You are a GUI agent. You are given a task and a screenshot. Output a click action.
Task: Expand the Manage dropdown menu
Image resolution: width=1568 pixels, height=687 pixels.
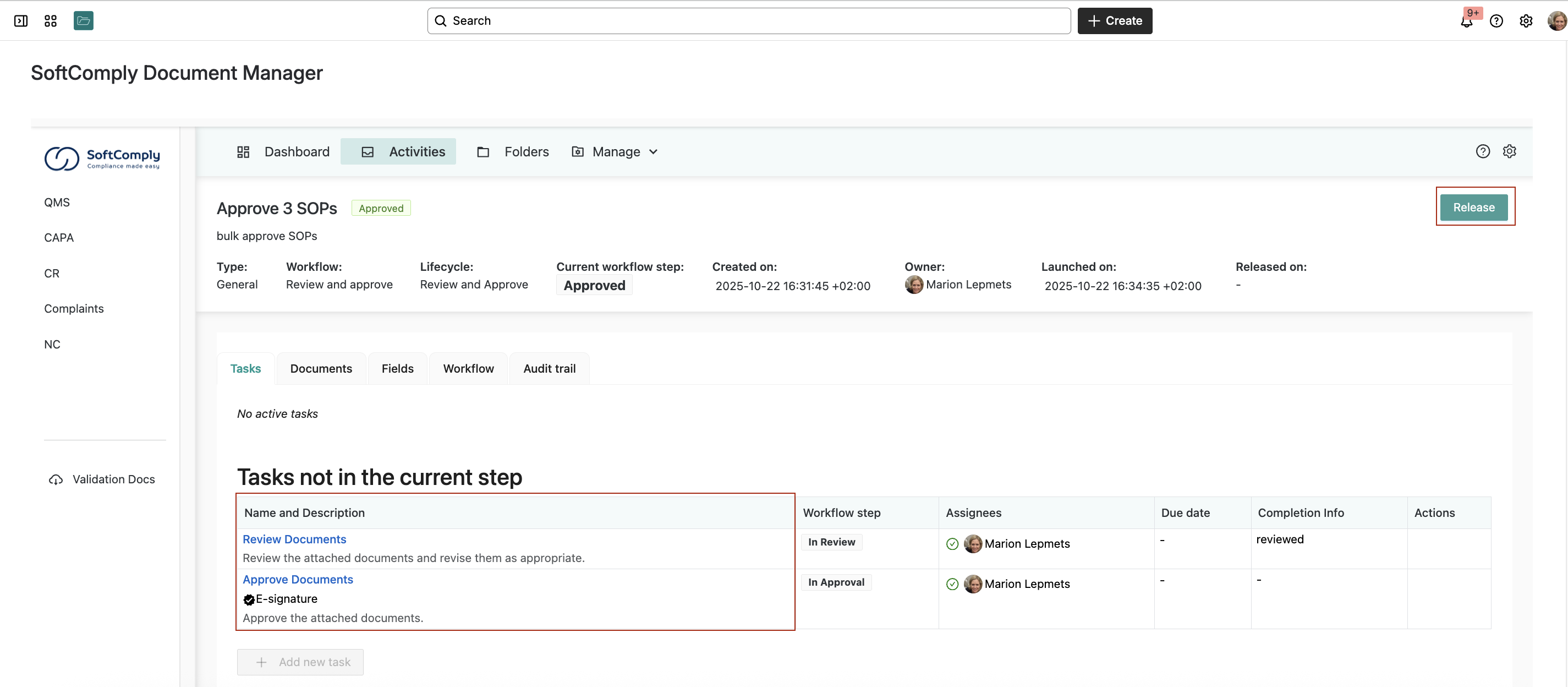tap(616, 152)
